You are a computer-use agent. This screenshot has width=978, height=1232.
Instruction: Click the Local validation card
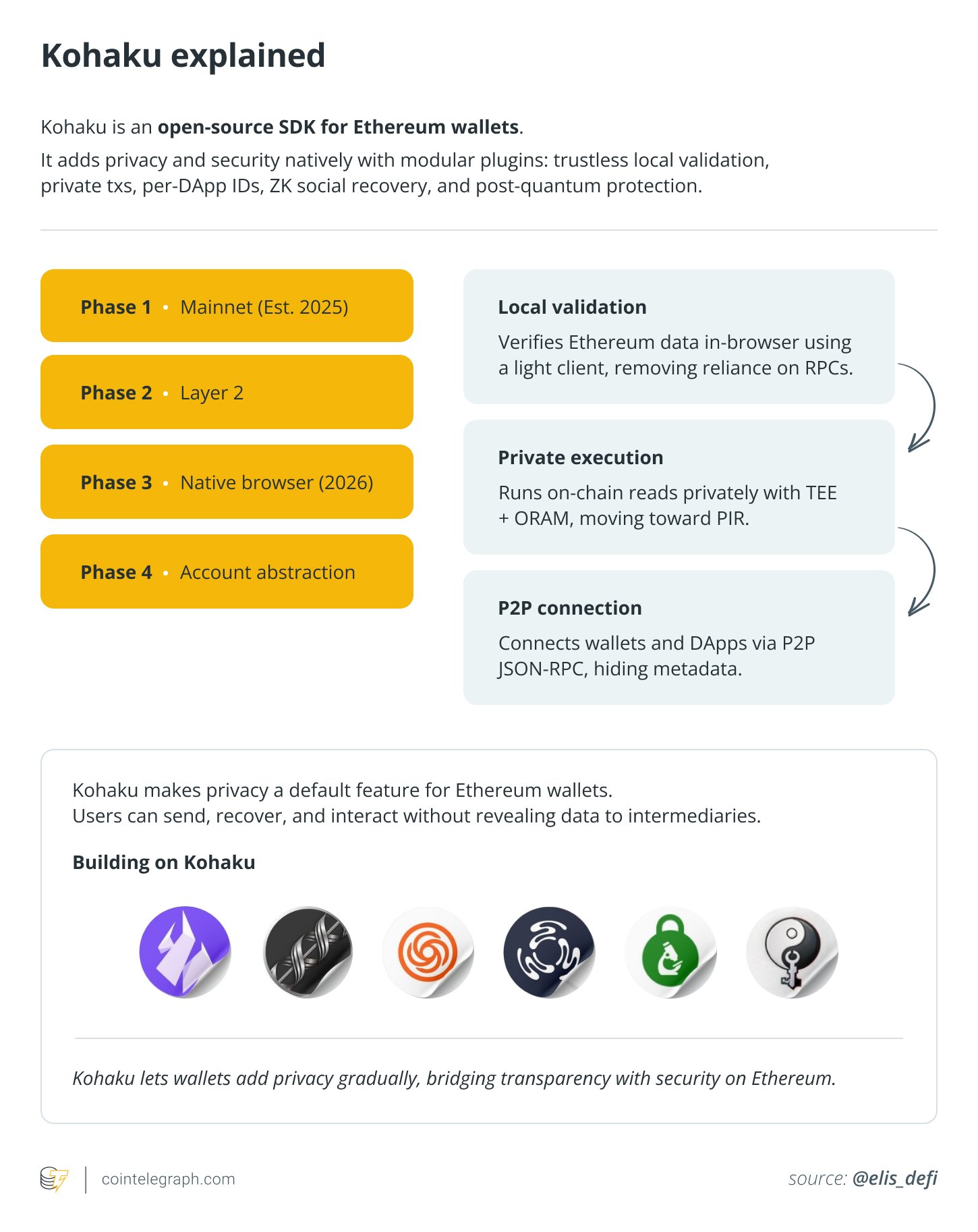point(679,337)
